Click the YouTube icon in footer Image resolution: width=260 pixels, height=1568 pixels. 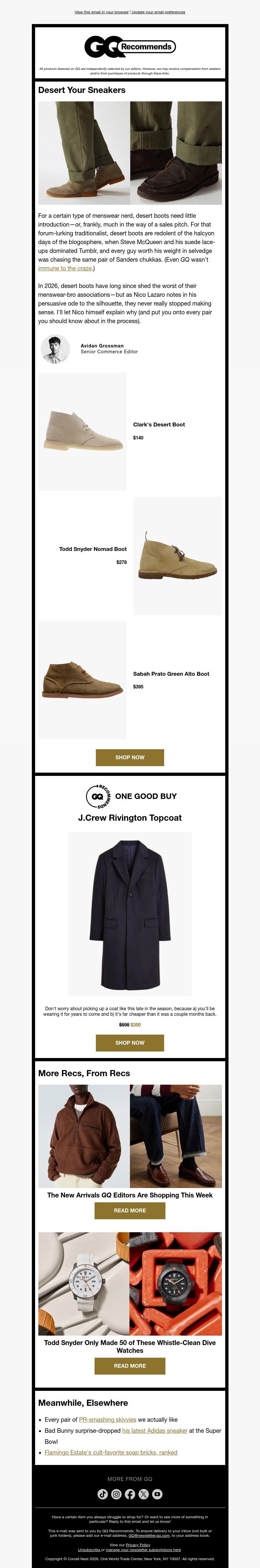point(157,1494)
